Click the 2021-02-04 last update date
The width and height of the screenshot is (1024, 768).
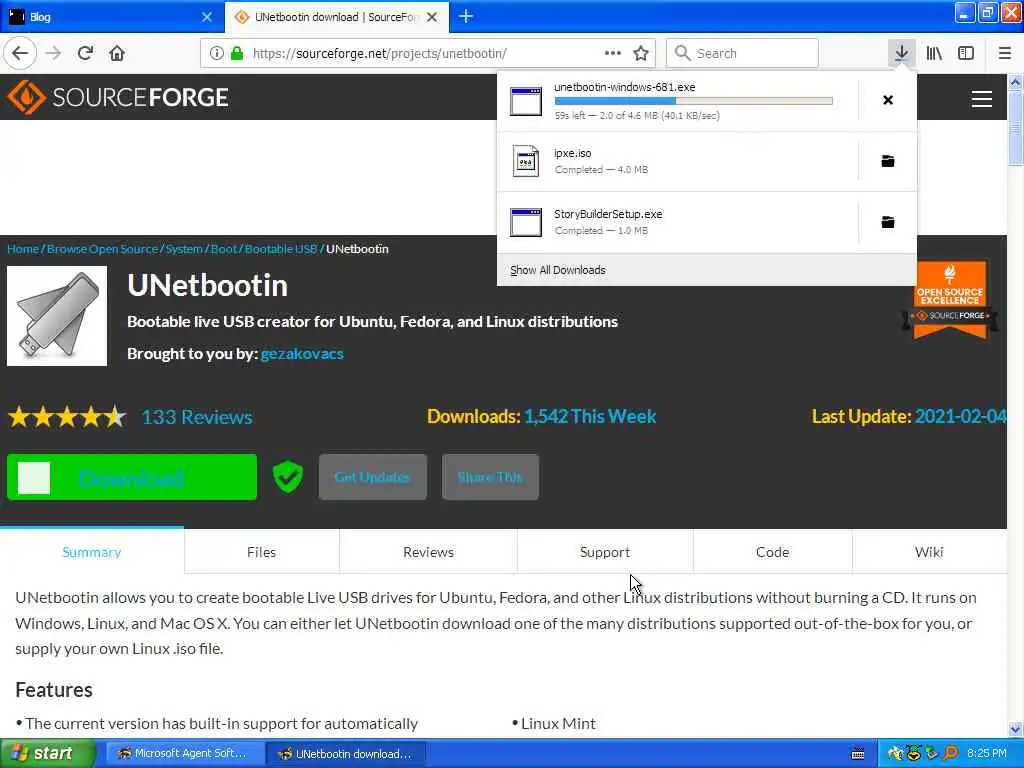[960, 417]
